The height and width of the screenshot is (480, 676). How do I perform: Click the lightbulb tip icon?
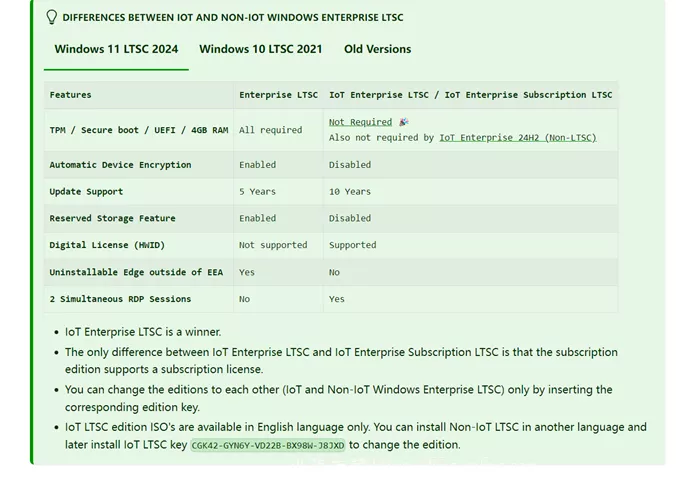(51, 17)
